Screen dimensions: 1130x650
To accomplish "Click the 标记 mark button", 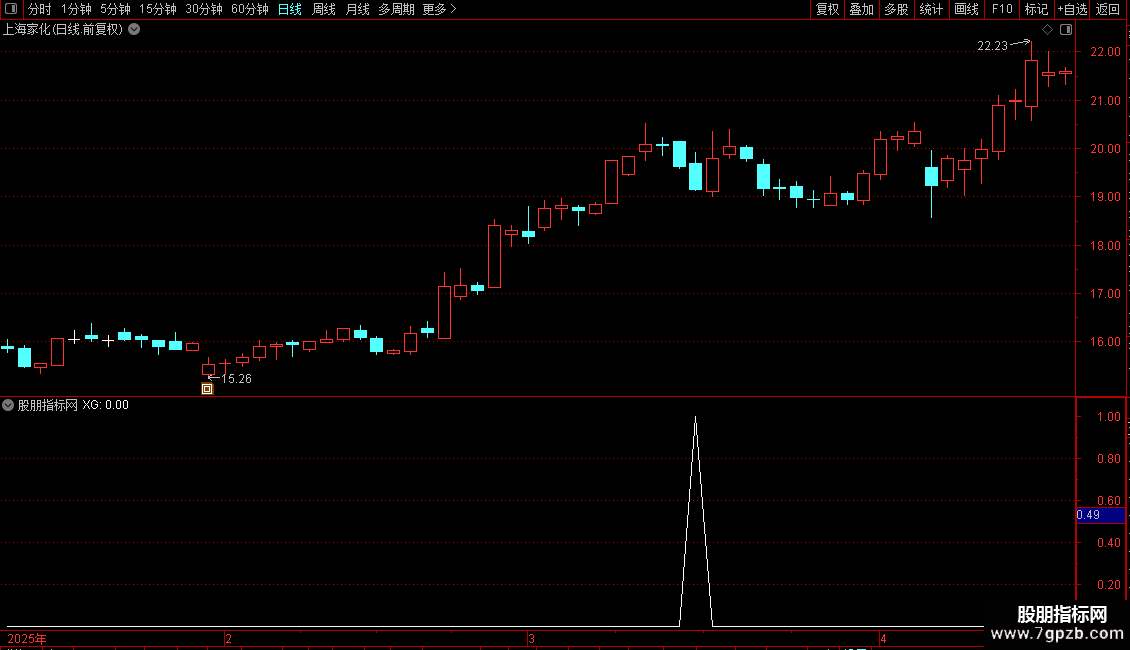I will coord(1036,9).
